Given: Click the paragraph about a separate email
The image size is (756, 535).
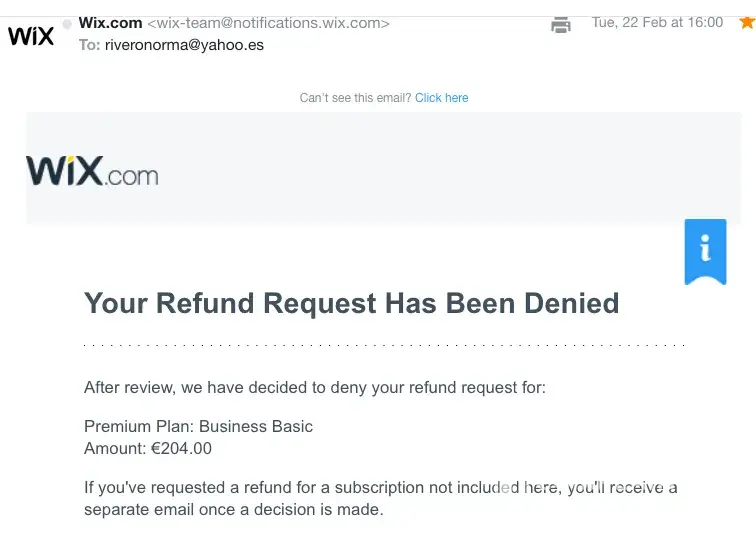Looking at the screenshot, I should [380, 498].
